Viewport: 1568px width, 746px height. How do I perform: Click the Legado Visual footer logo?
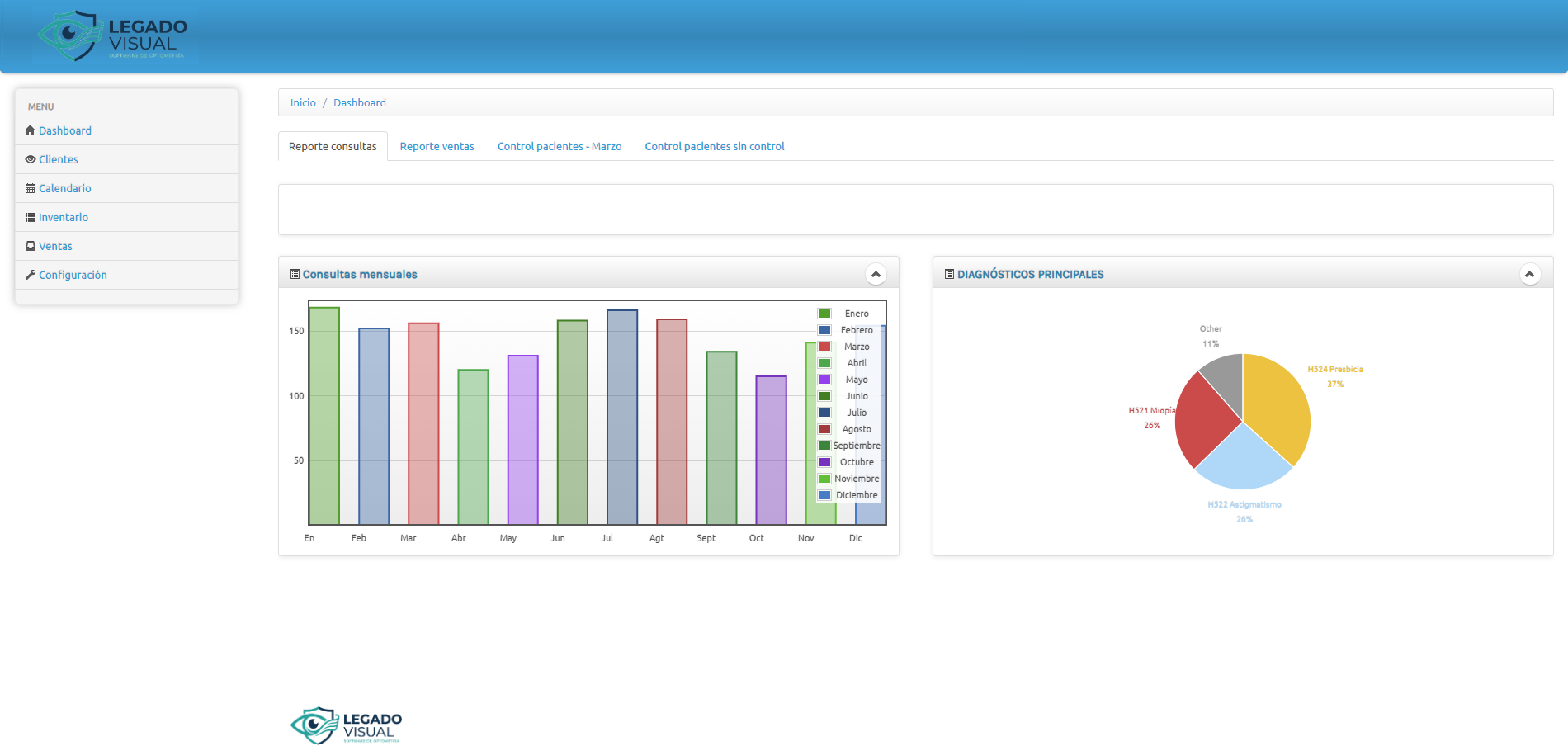(x=347, y=725)
